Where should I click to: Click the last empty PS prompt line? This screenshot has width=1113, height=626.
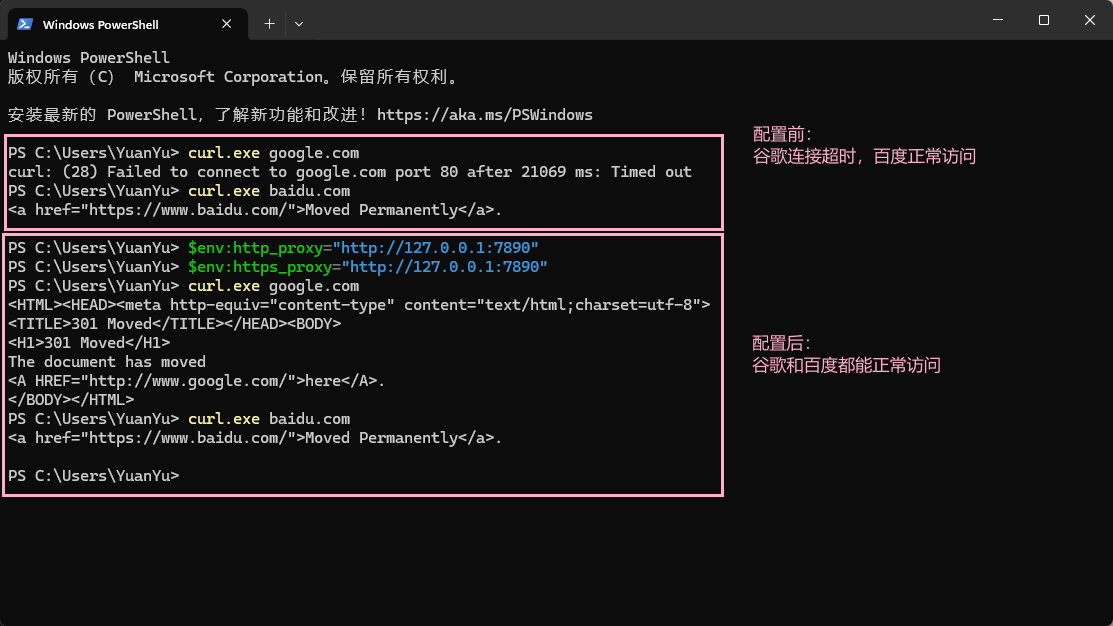click(x=94, y=476)
